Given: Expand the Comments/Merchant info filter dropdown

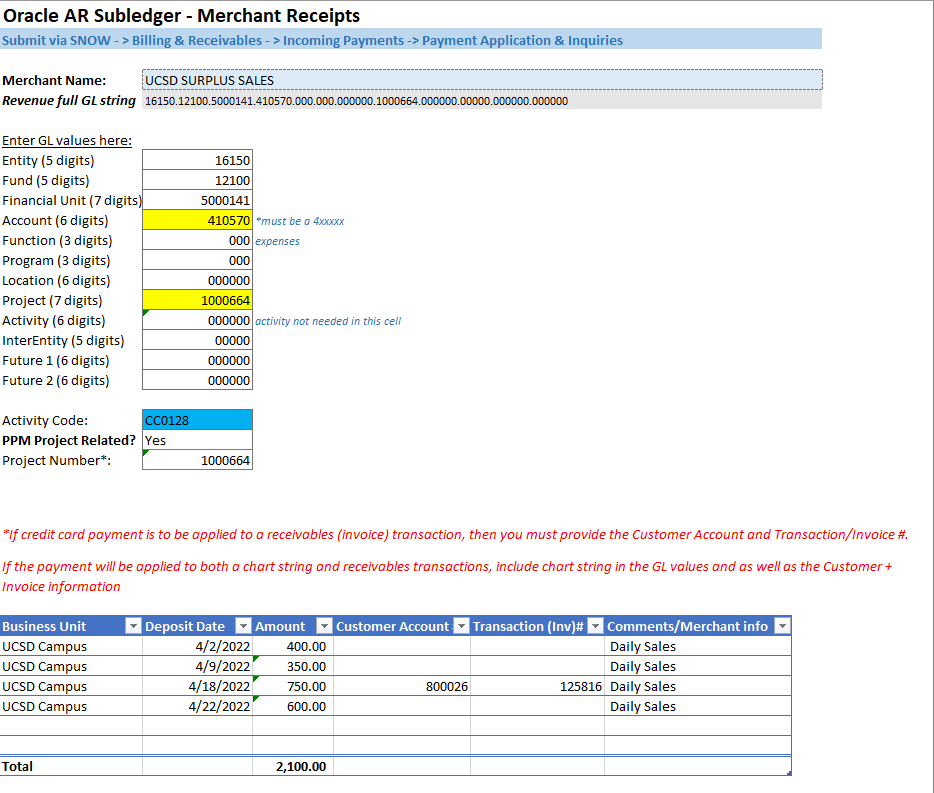Looking at the screenshot, I should 782,626.
